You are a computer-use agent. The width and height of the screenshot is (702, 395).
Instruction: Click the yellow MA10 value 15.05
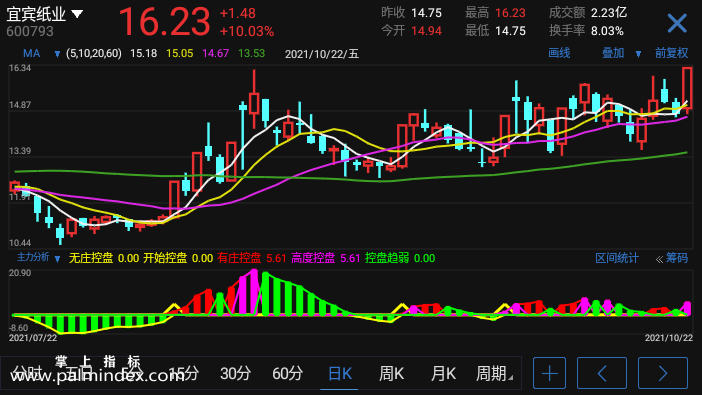pyautogui.click(x=180, y=54)
